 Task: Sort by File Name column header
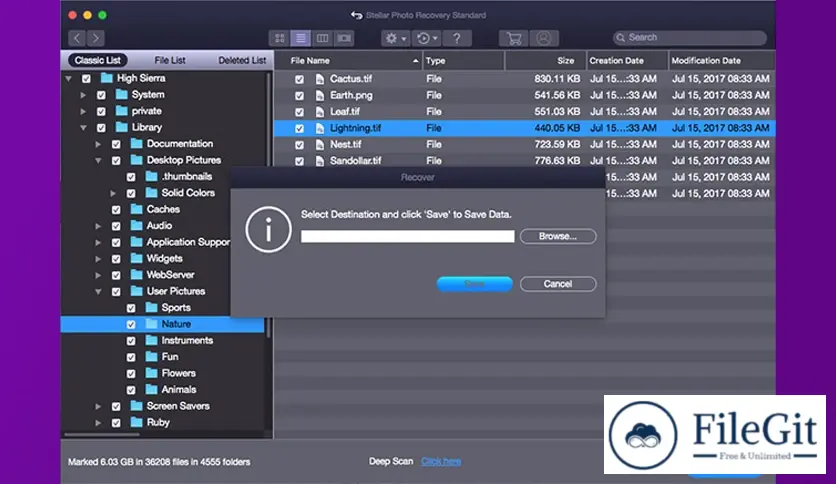tap(349, 61)
